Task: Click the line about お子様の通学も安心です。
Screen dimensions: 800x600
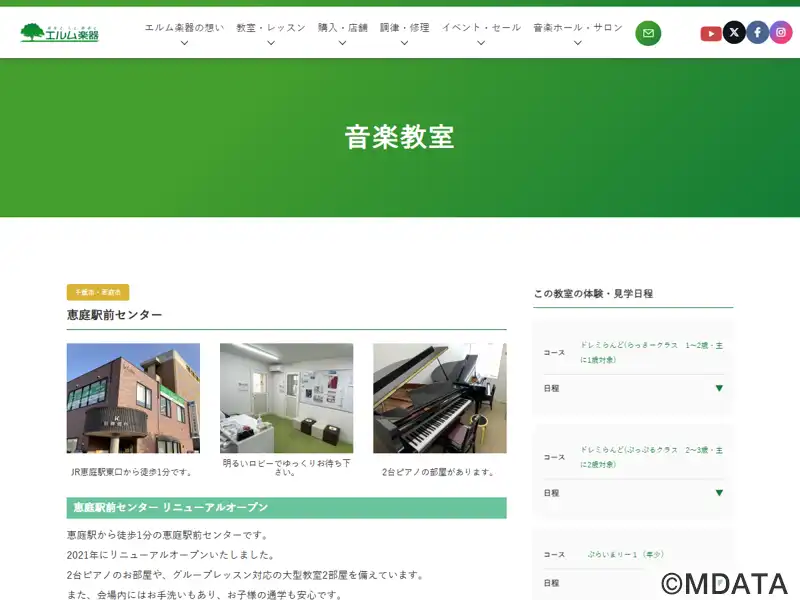Action: pyautogui.click(x=205, y=594)
